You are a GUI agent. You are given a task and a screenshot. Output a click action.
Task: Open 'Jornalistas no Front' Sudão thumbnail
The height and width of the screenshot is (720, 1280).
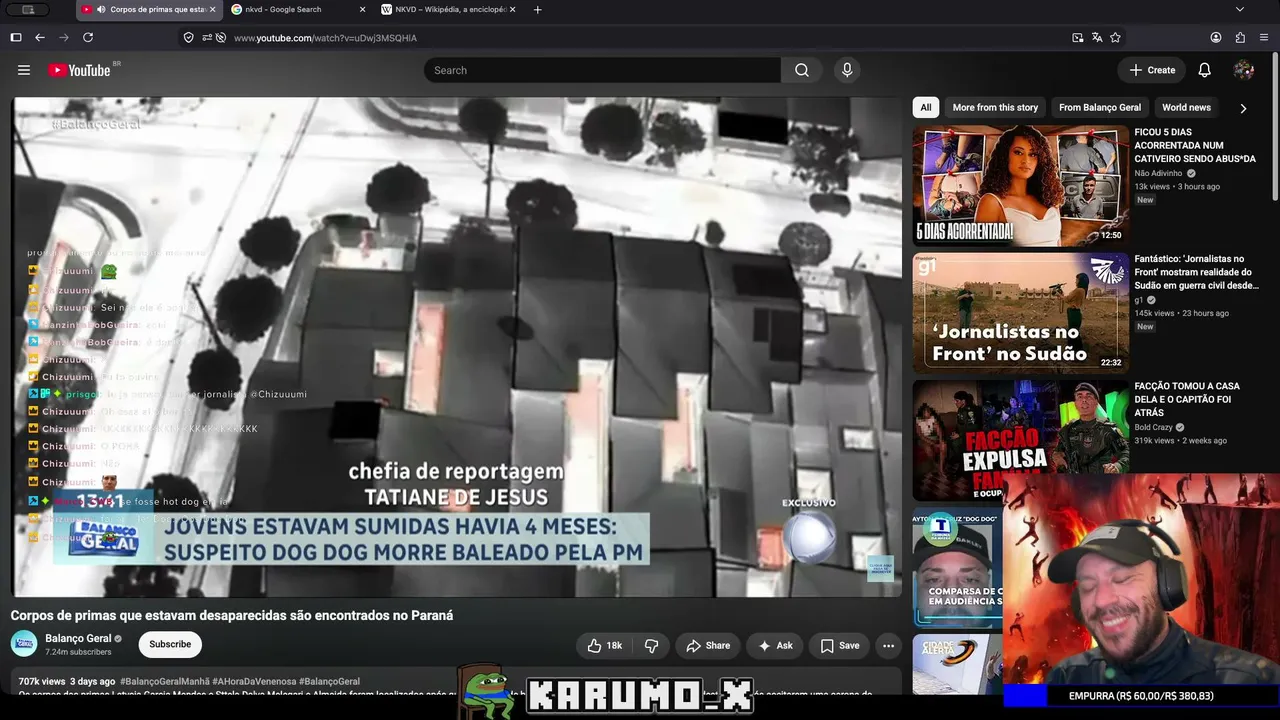coord(1020,313)
